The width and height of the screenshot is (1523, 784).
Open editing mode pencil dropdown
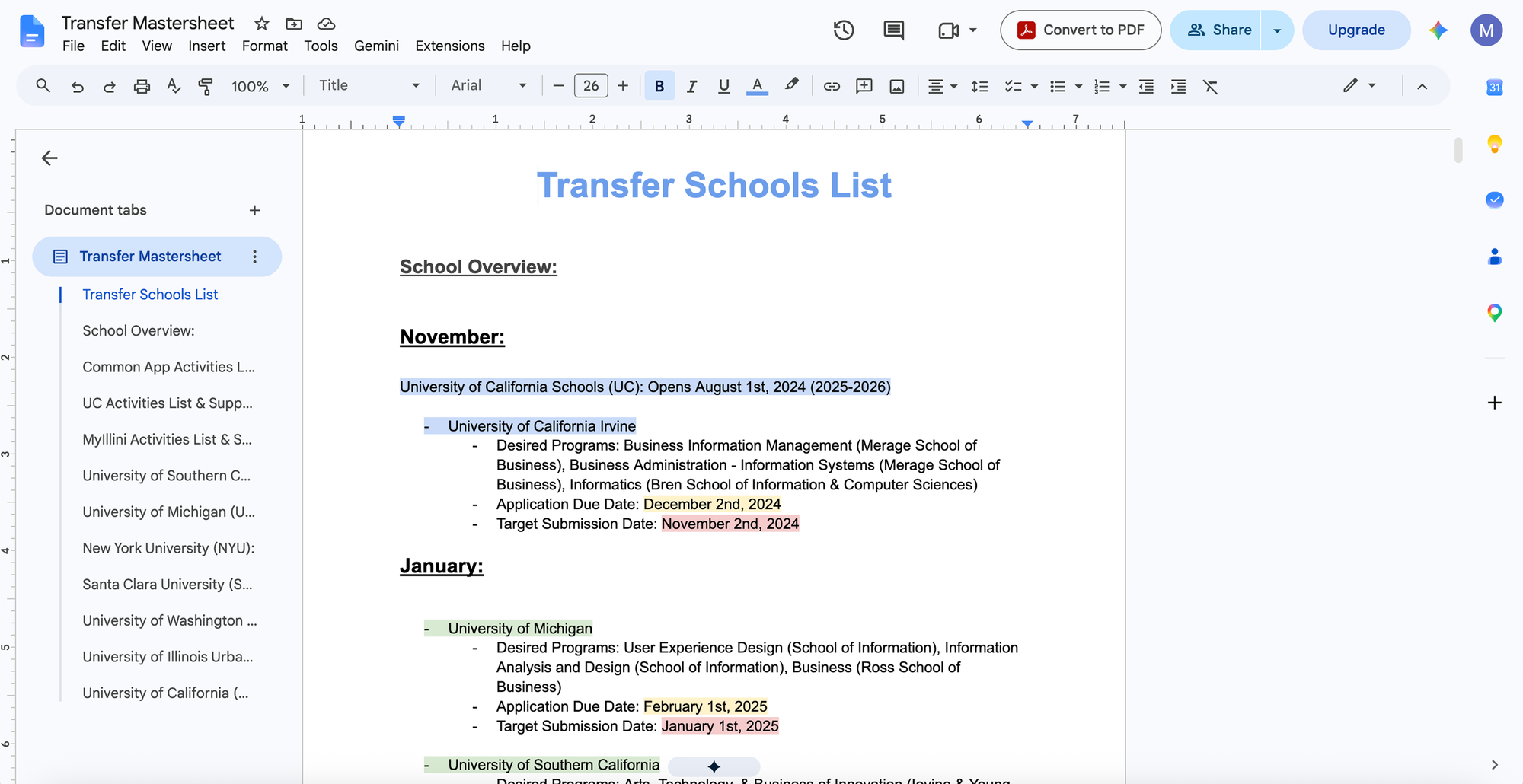[1359, 86]
